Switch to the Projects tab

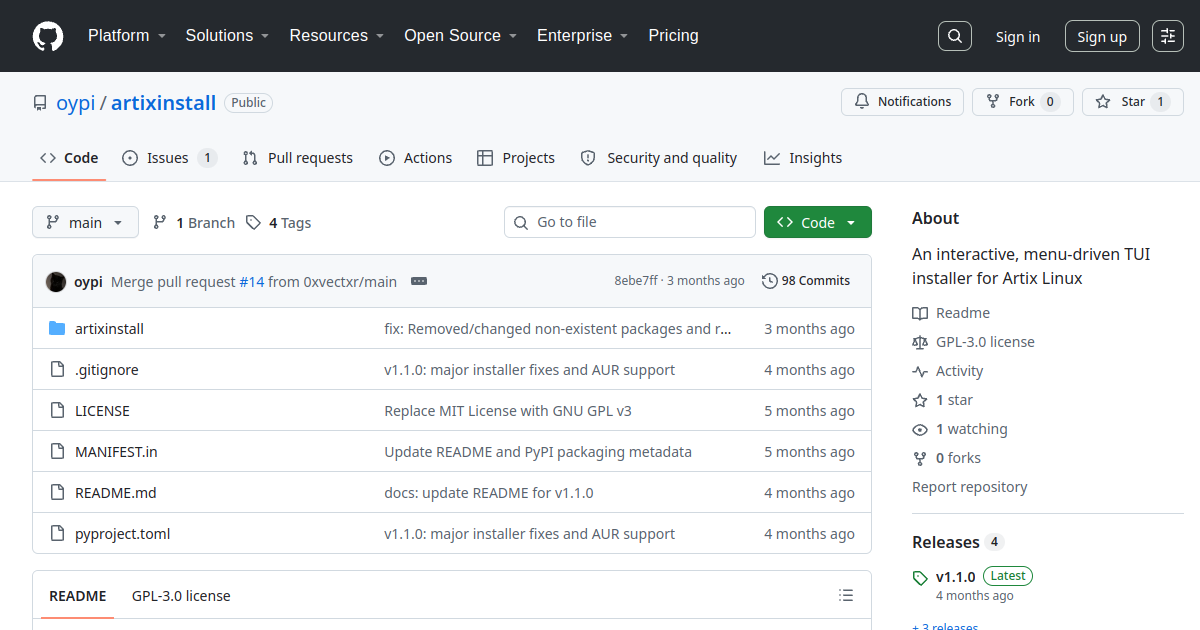(x=516, y=158)
